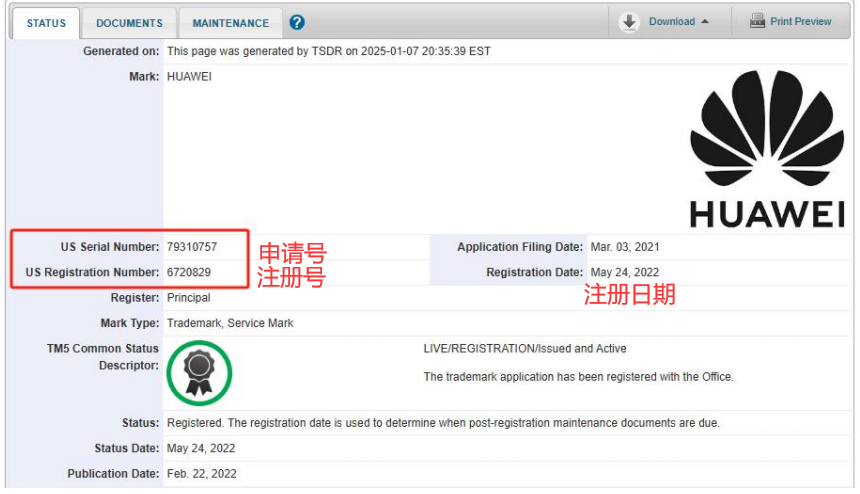Click the green registered ribbon status icon
This screenshot has height=494, width=860.
point(199,373)
